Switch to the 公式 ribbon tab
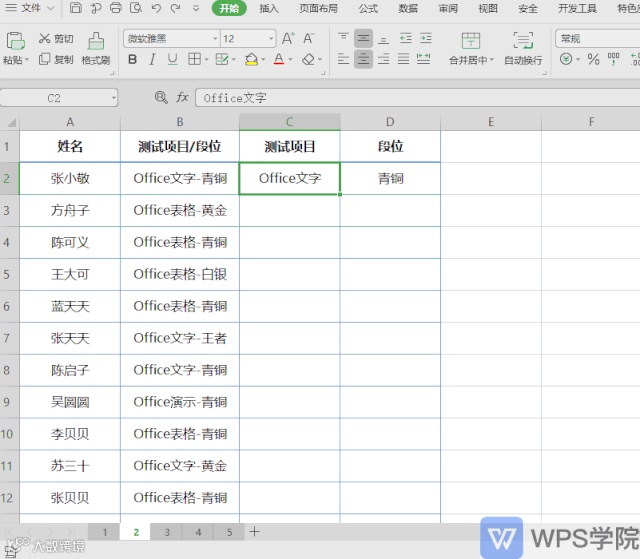 click(368, 8)
